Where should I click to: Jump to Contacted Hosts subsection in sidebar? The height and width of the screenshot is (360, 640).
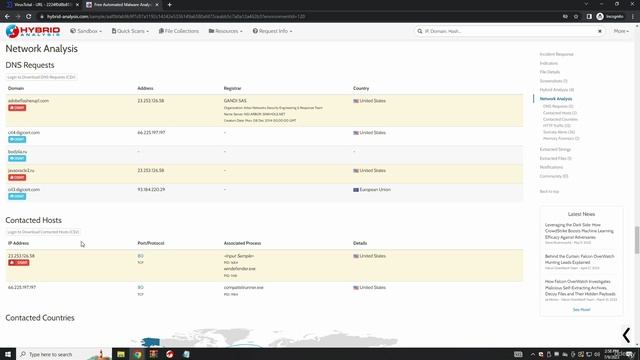pos(560,113)
